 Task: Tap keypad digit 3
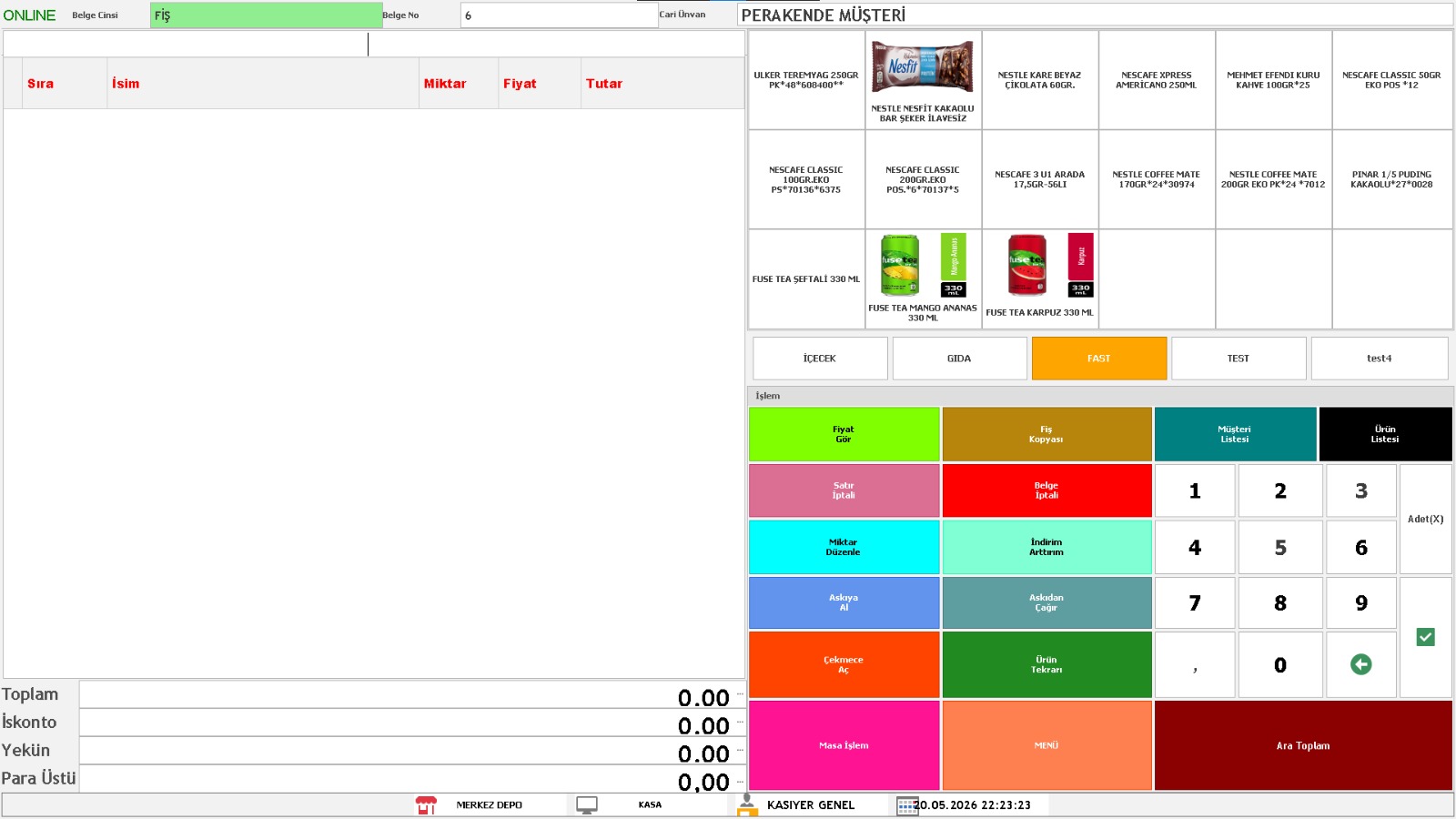tap(1360, 490)
